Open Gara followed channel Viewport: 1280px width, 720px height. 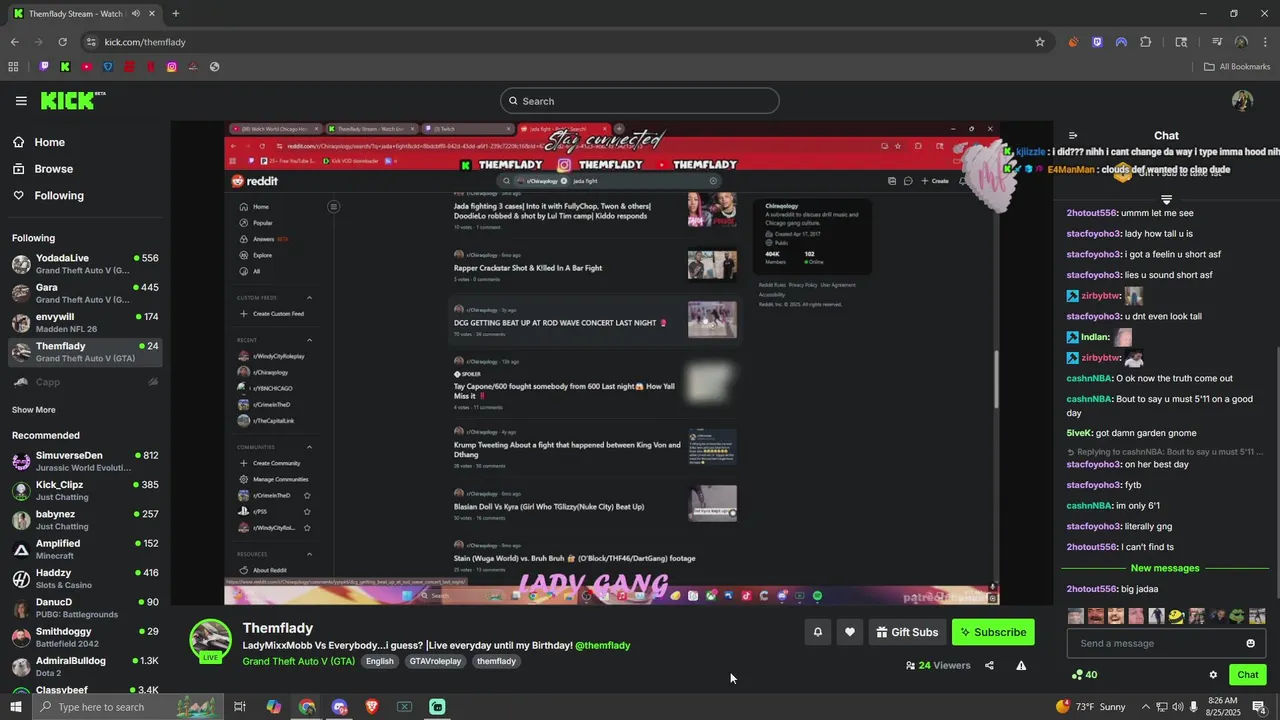[x=85, y=293]
